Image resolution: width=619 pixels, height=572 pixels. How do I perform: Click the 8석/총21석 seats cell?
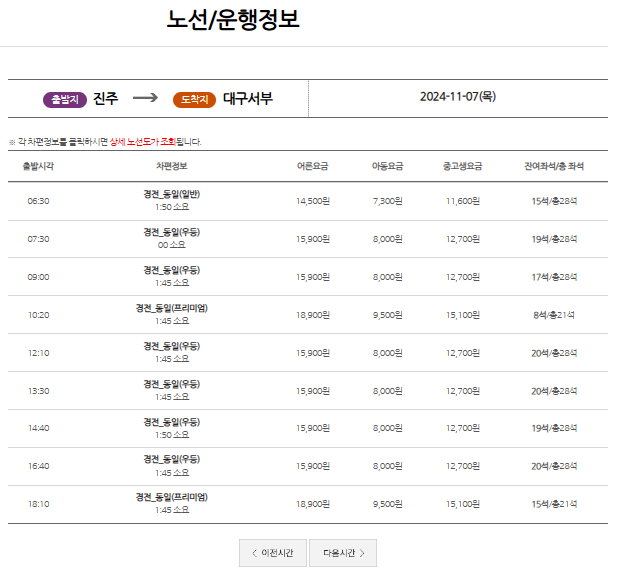coord(554,315)
